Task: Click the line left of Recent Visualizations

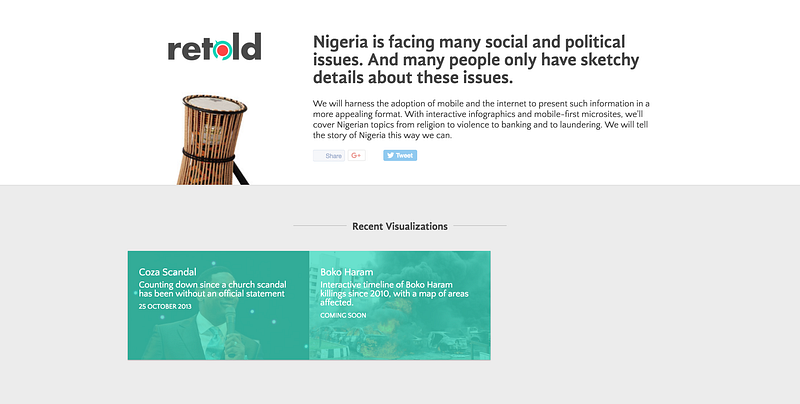Action: tap(318, 227)
